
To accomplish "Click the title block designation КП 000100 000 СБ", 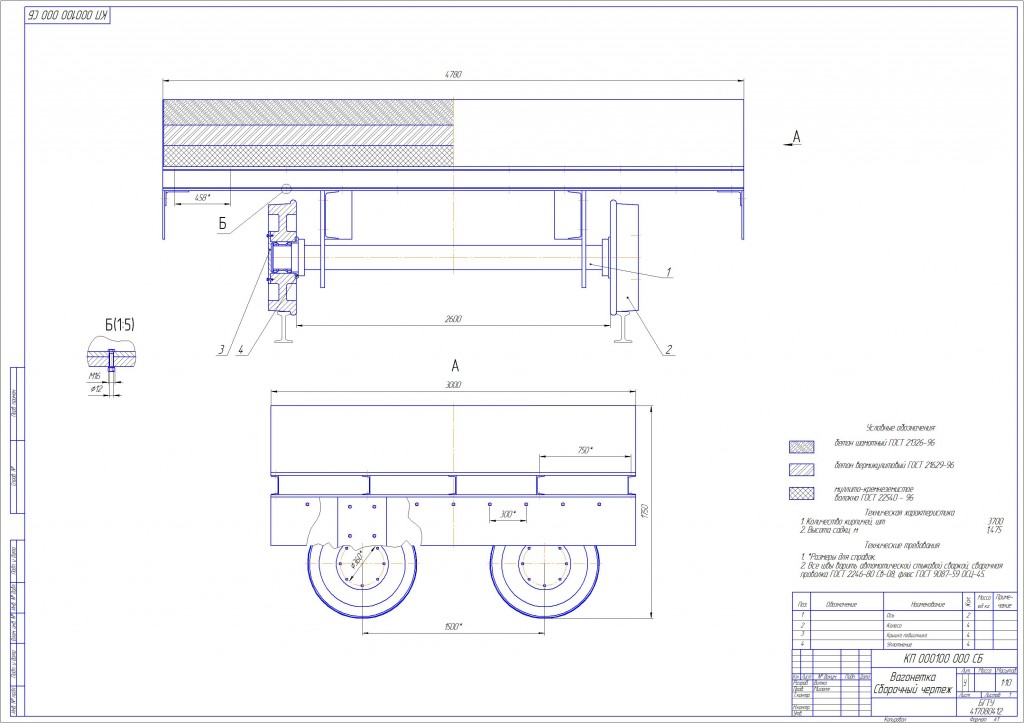I will click(x=942, y=659).
